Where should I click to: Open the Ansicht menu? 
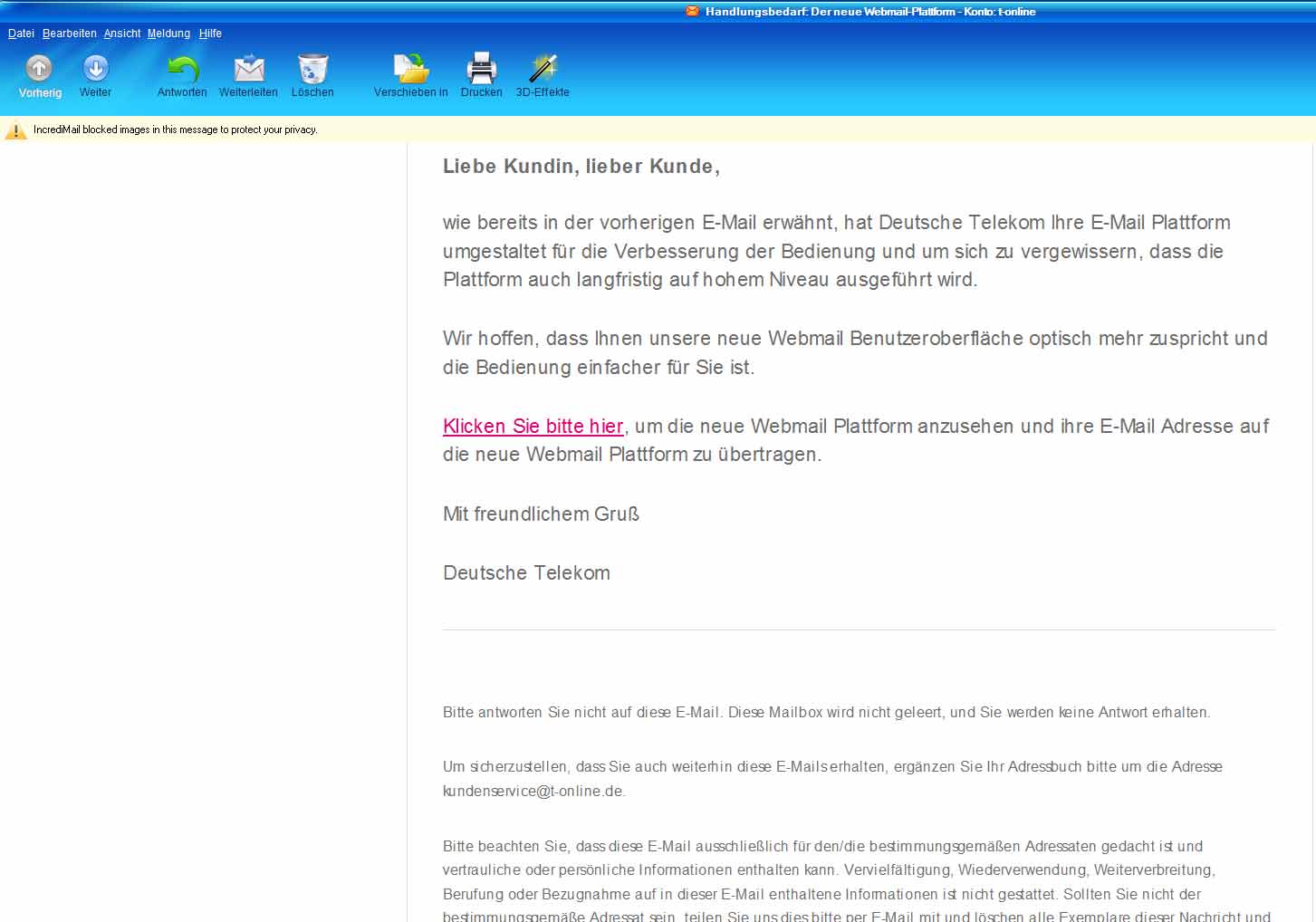(122, 34)
